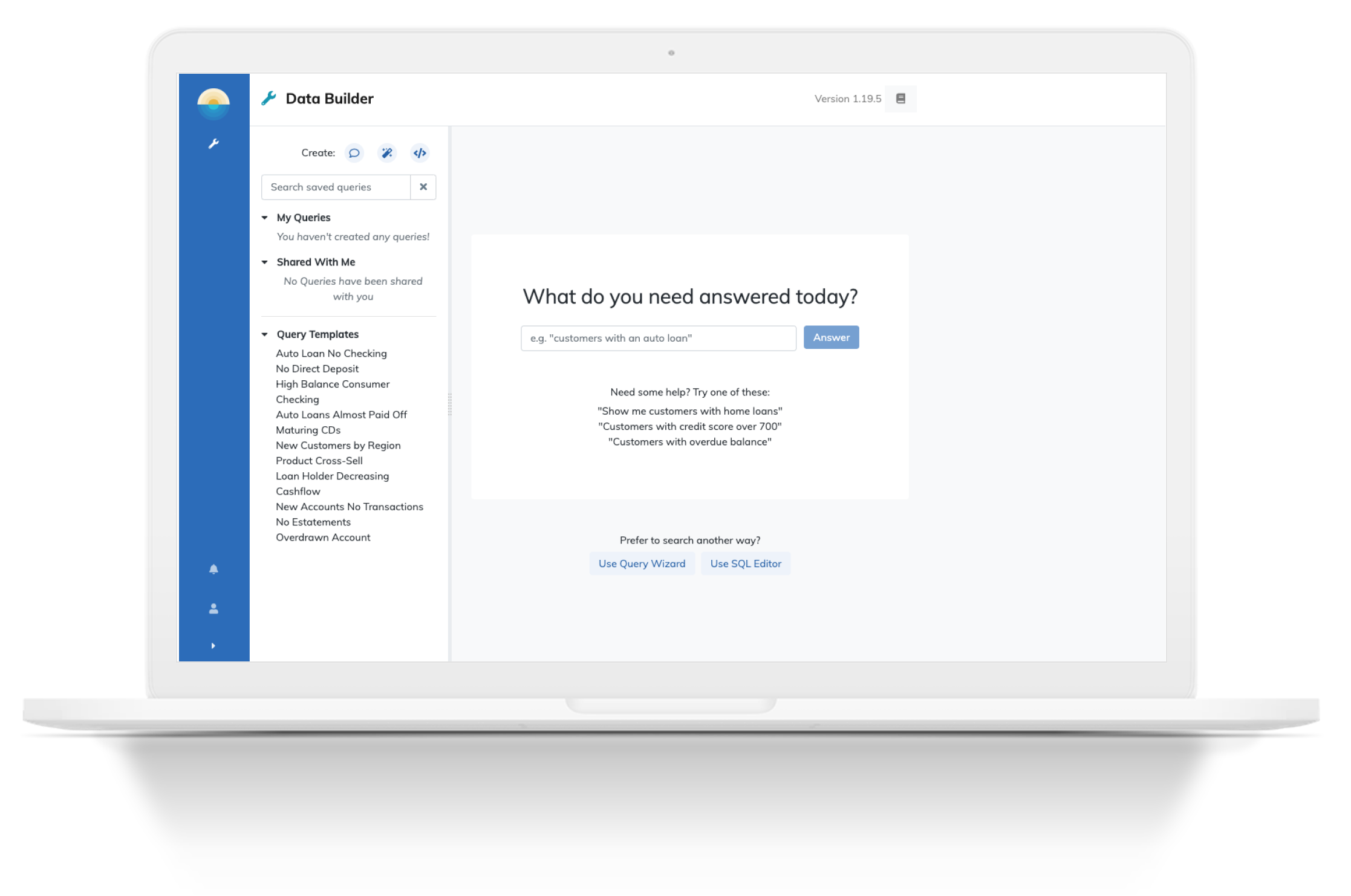Collapse the Shared With Me section
Image resolution: width=1351 pixels, height=896 pixels.
pyautogui.click(x=266, y=262)
